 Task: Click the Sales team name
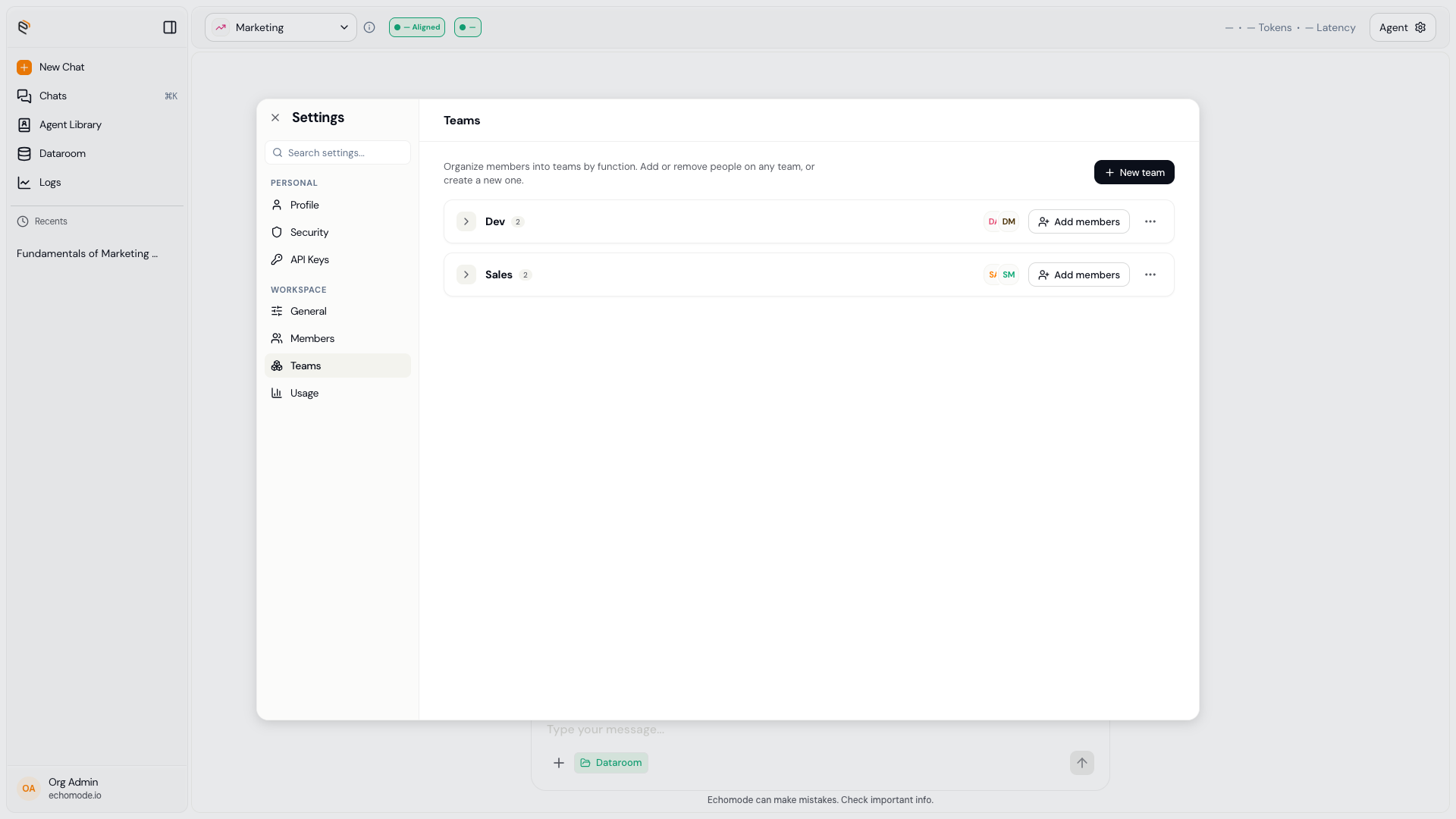click(x=499, y=275)
